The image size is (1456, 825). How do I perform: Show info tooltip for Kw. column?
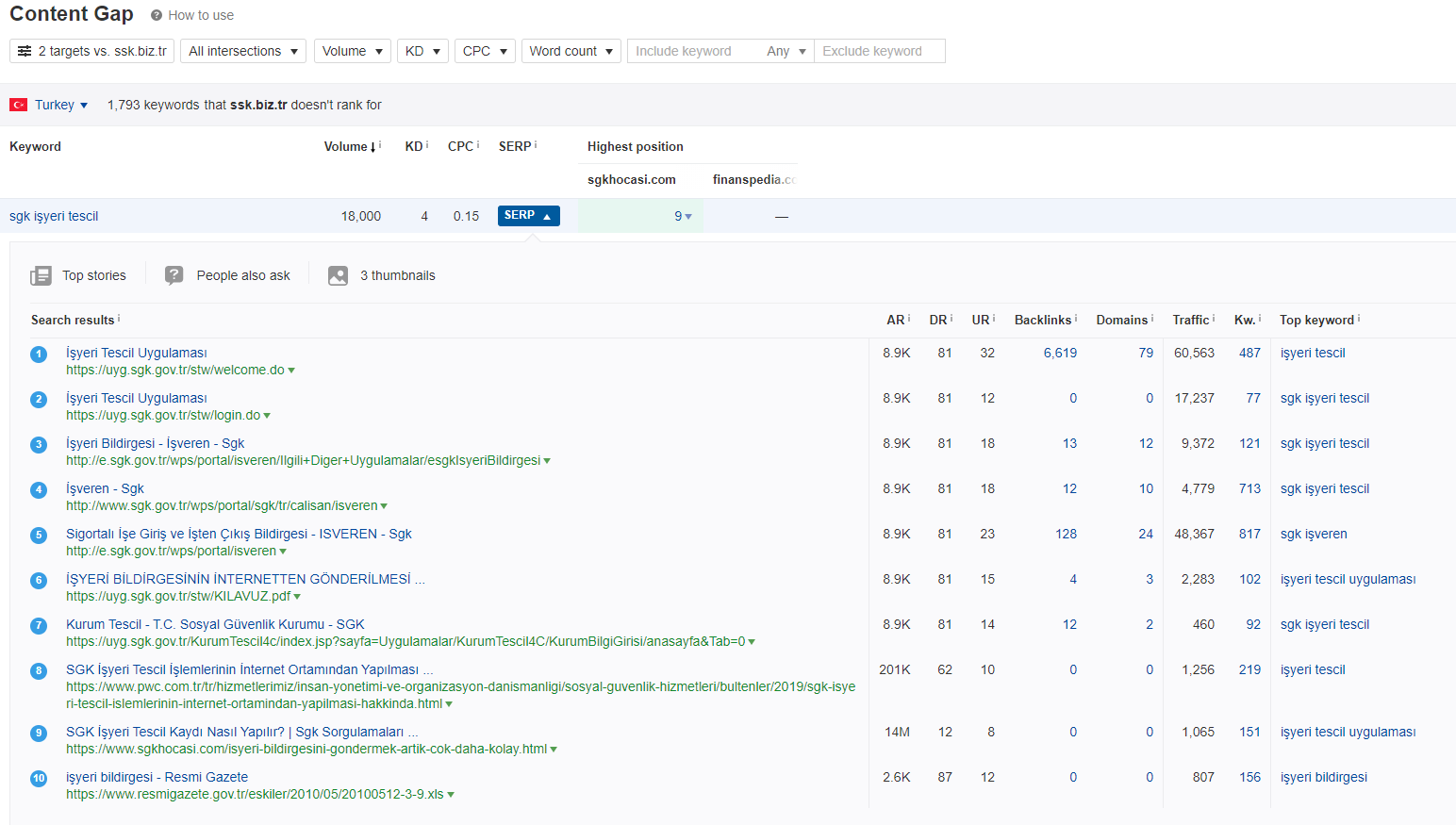[1260, 318]
